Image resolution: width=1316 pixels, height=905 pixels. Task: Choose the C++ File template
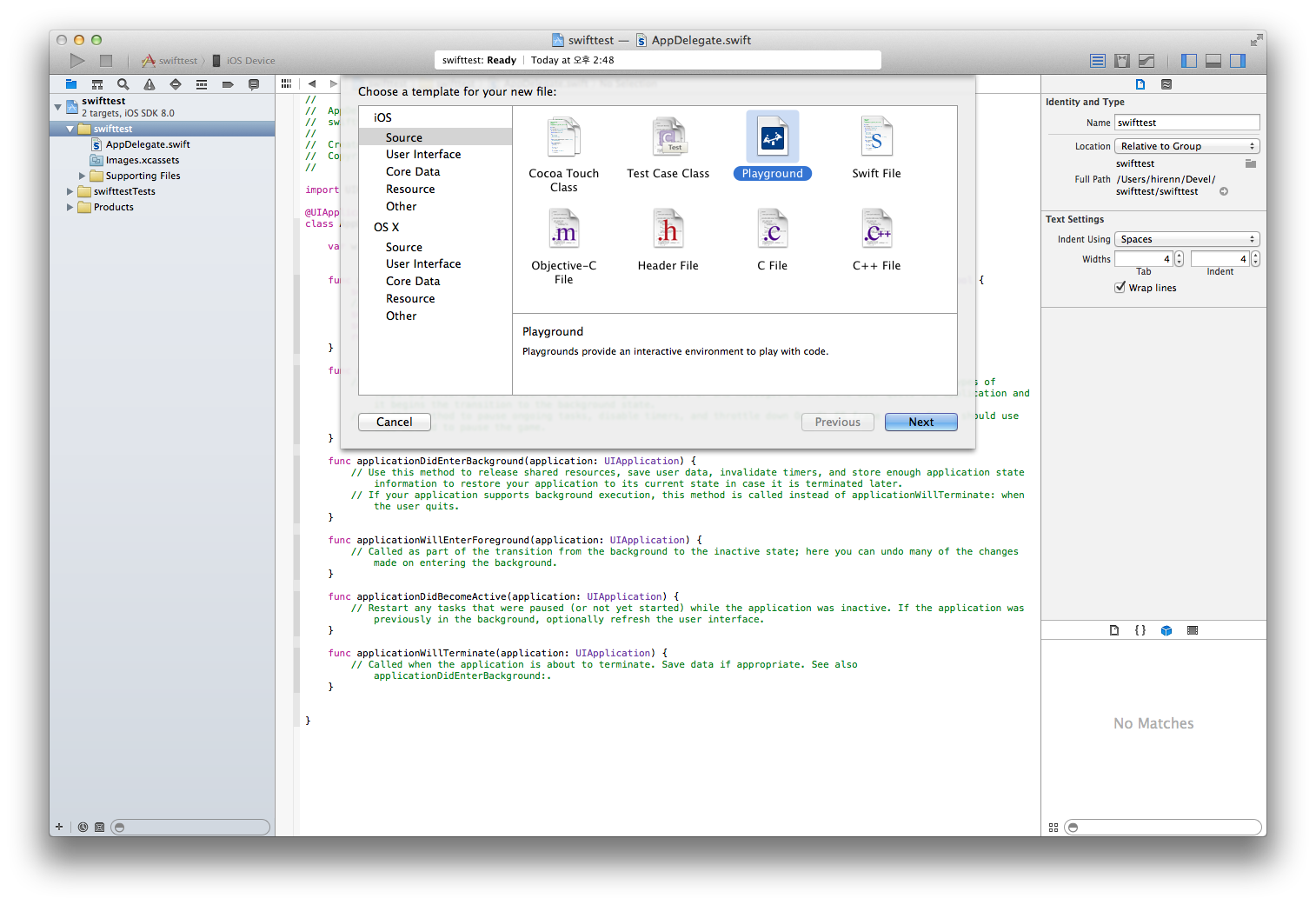pyautogui.click(x=876, y=240)
